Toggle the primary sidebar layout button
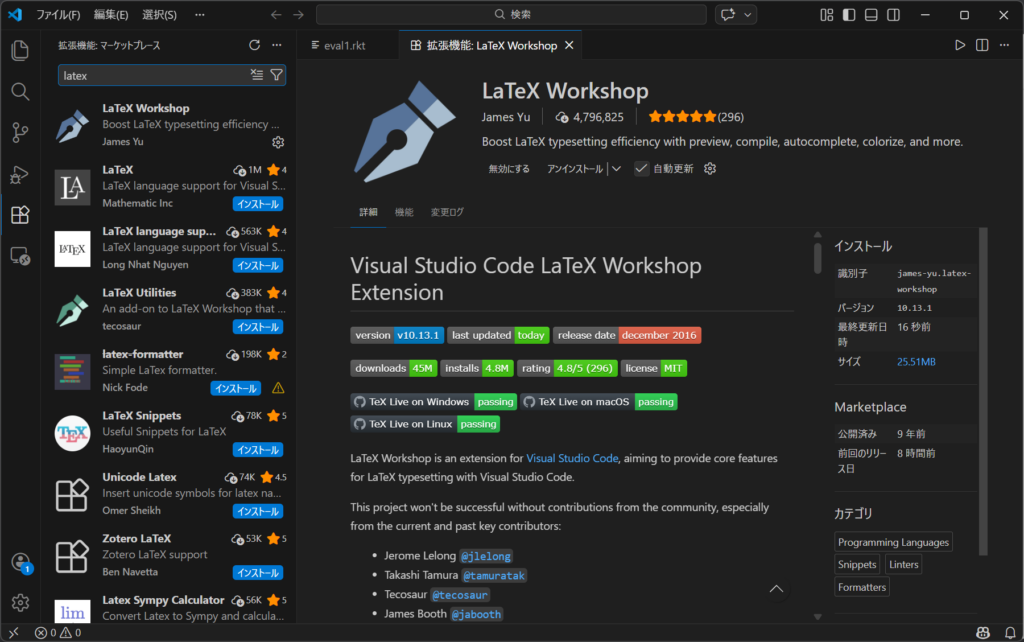1024x642 pixels. pyautogui.click(x=849, y=15)
